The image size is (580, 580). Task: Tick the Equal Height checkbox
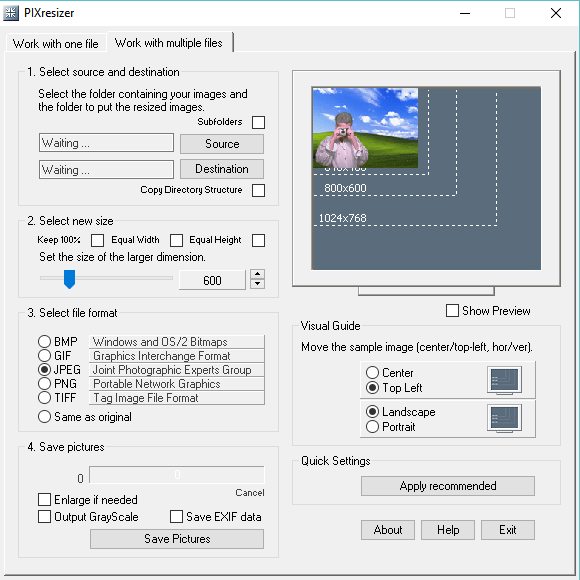coord(258,240)
